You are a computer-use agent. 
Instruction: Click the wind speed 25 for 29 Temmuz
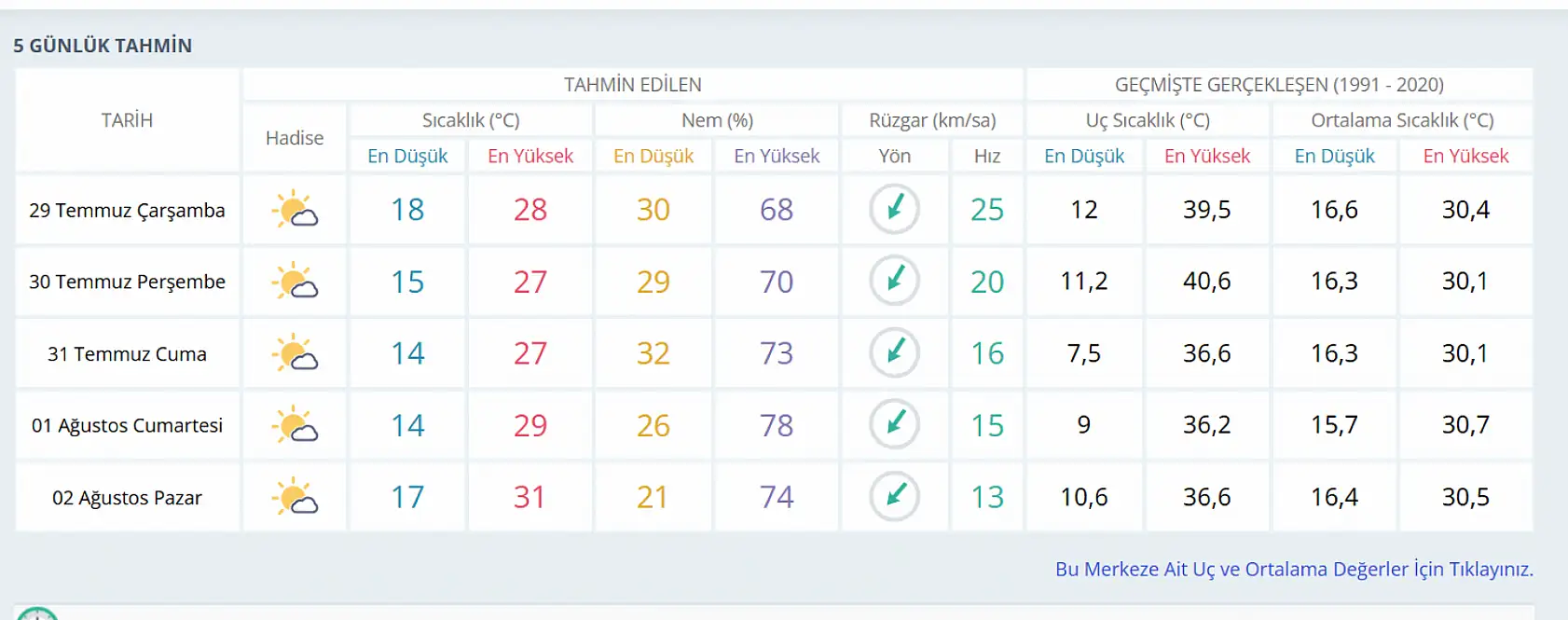(987, 210)
